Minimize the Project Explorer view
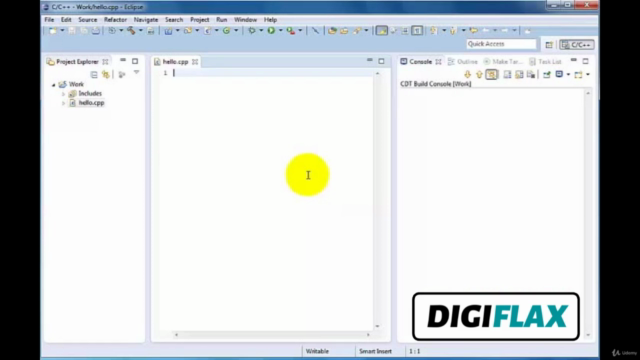640x360 pixels. (x=123, y=60)
